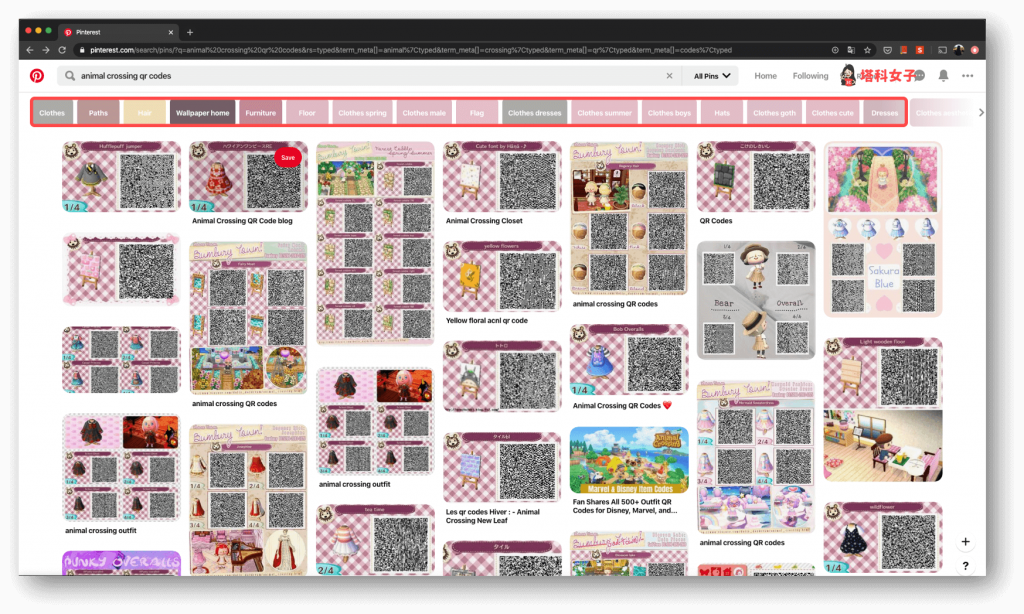The image size is (1024, 614).
Task: Expand the All Pins filter dropdown
Action: point(712,76)
